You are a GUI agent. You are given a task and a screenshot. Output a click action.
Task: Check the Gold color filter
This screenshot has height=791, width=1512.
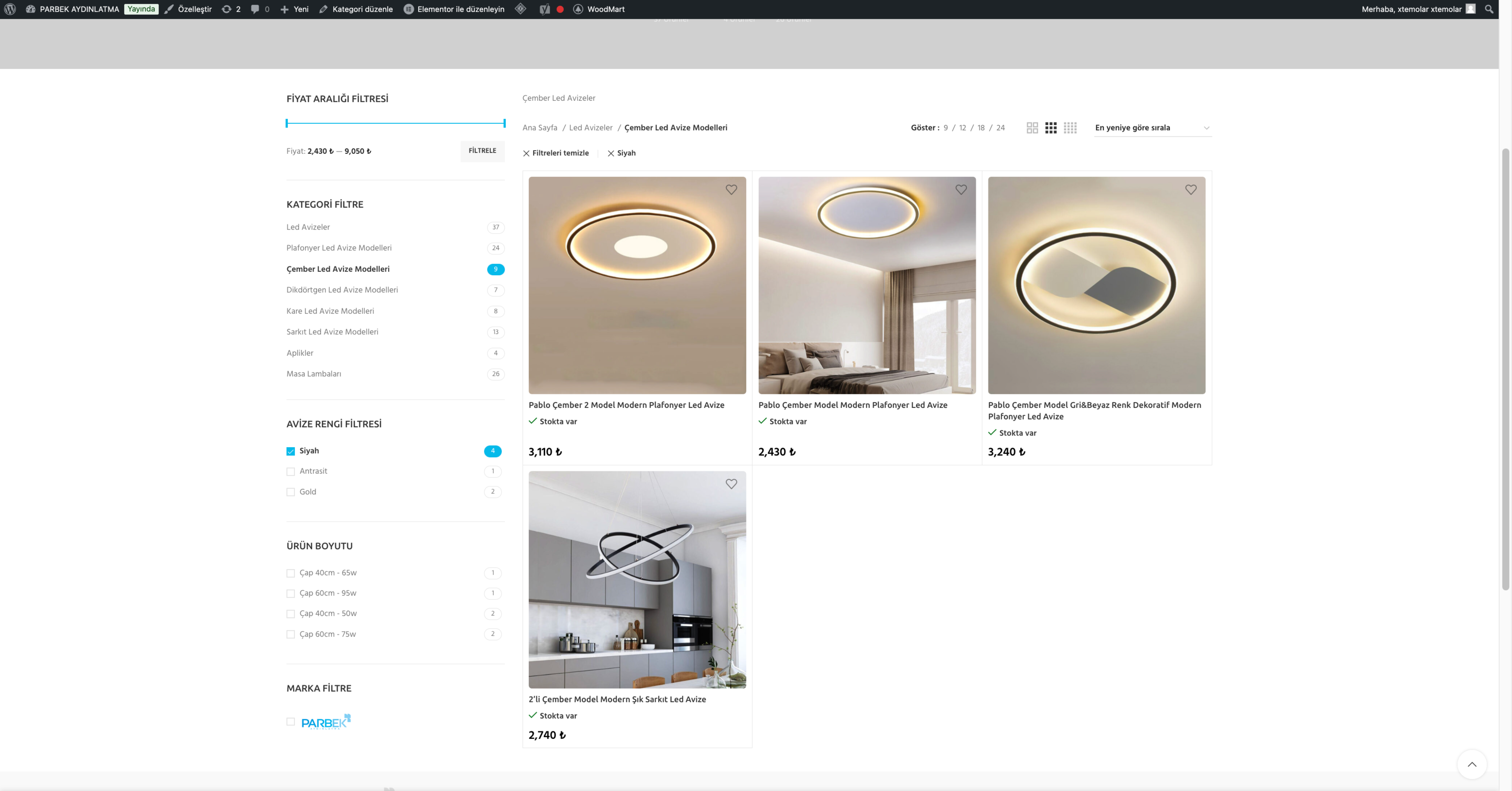tap(291, 492)
